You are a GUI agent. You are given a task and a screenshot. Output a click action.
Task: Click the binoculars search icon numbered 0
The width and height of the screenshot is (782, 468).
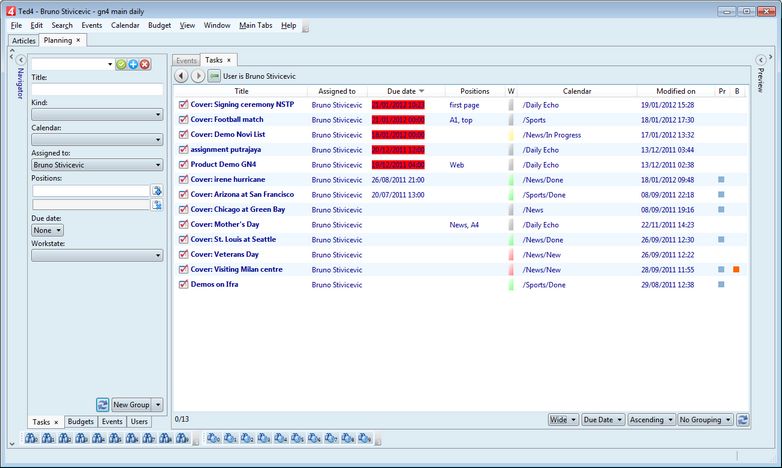[x=31, y=439]
